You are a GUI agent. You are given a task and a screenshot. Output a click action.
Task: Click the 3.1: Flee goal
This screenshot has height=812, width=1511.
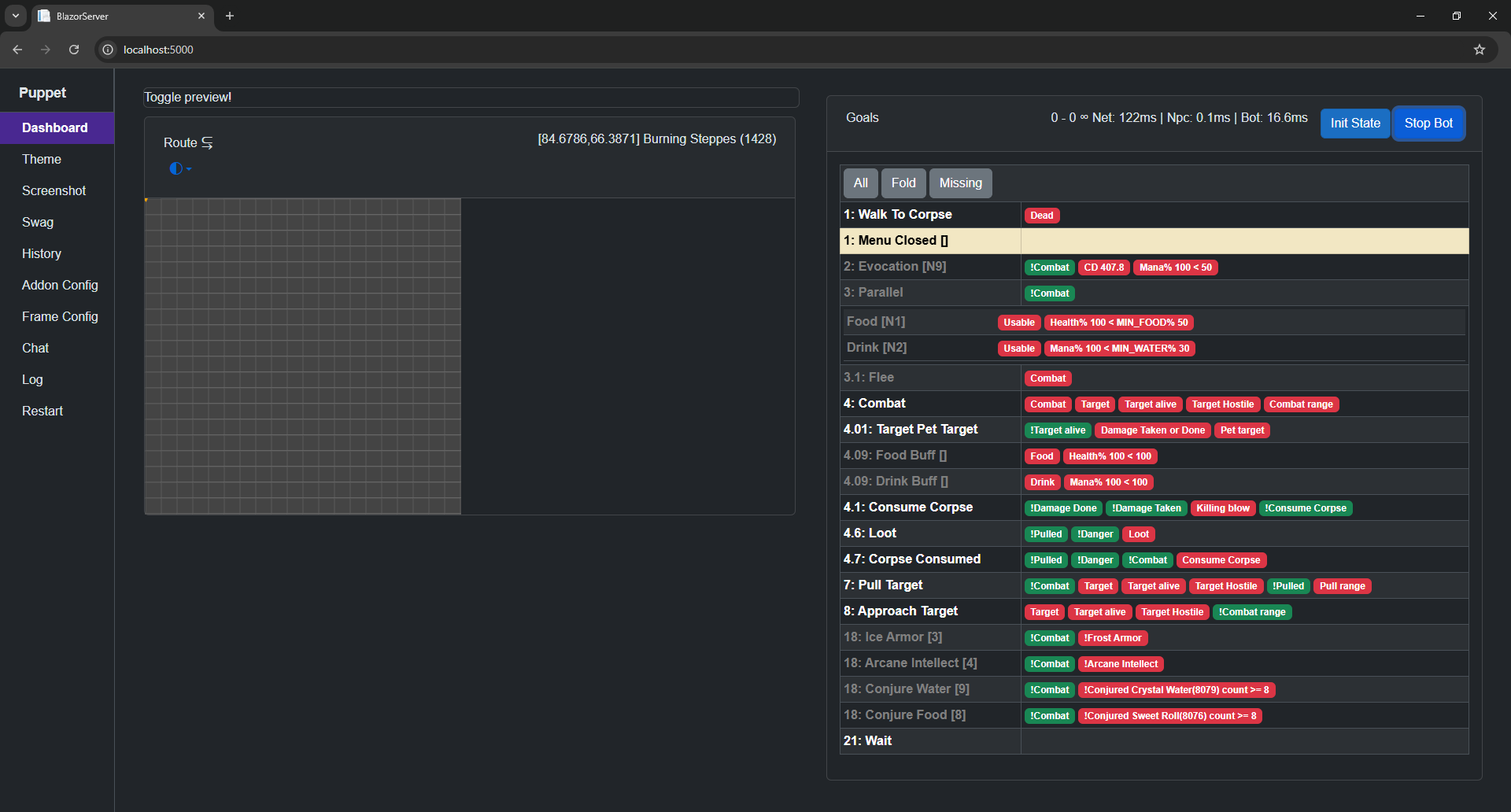tap(868, 377)
